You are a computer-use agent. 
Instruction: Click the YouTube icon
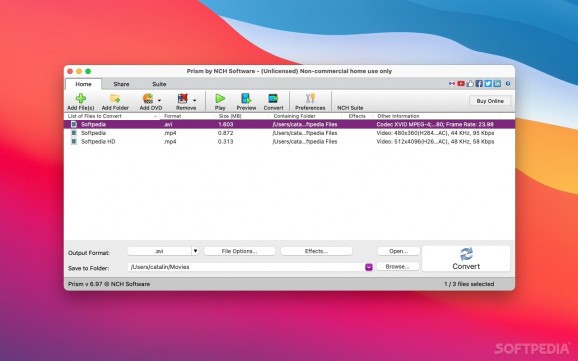click(461, 84)
